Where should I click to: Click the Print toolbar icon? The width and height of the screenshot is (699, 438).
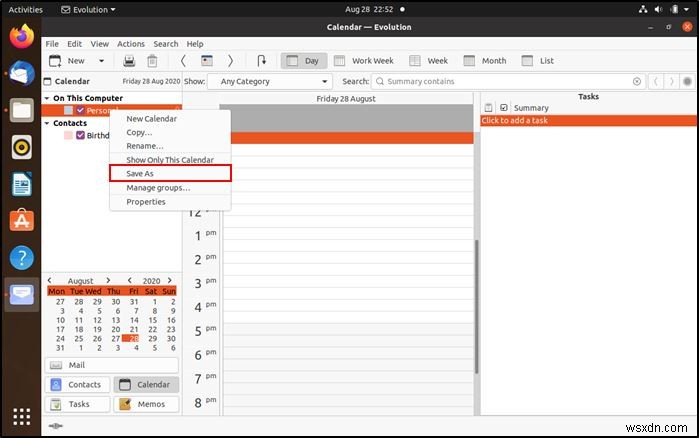coord(129,61)
